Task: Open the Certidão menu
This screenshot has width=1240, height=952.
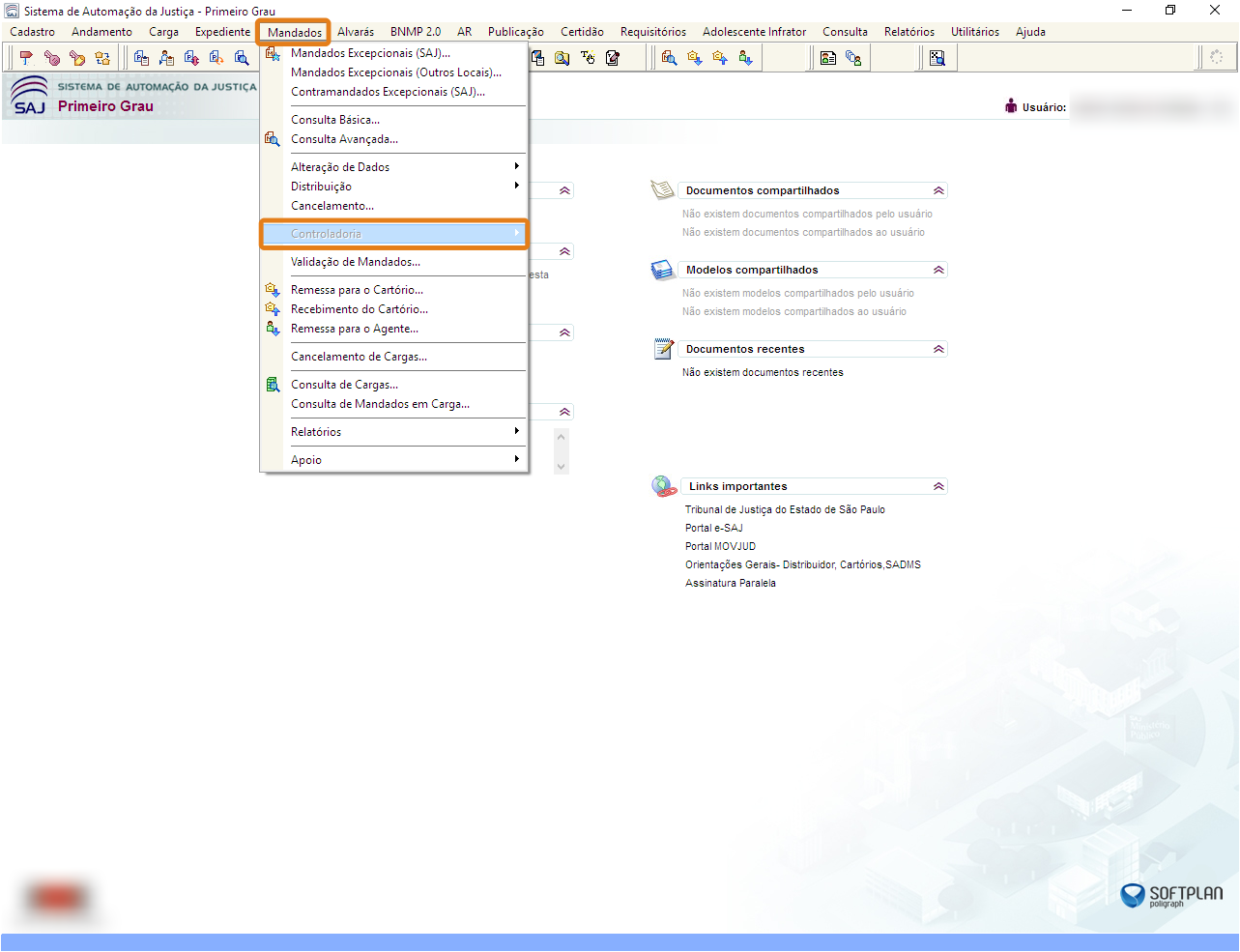Action: 582,32
